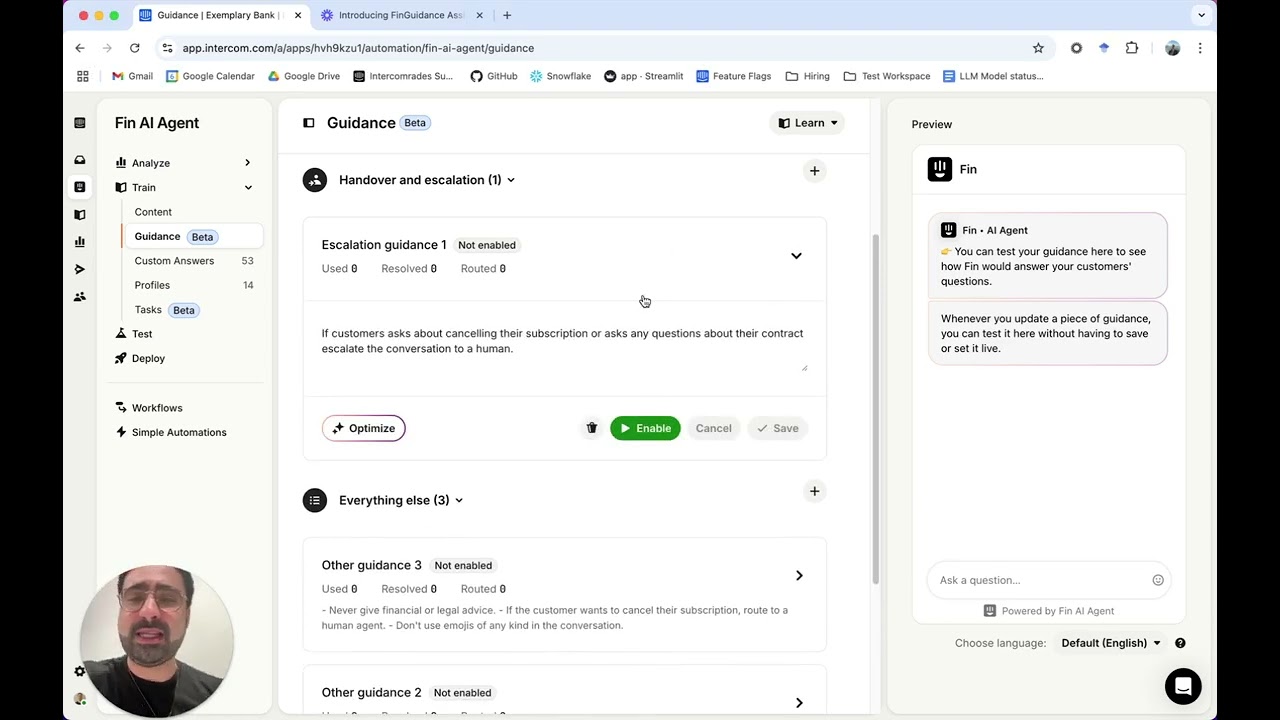Open the Snowflake bookmark
1280x720 pixels.
(560, 76)
